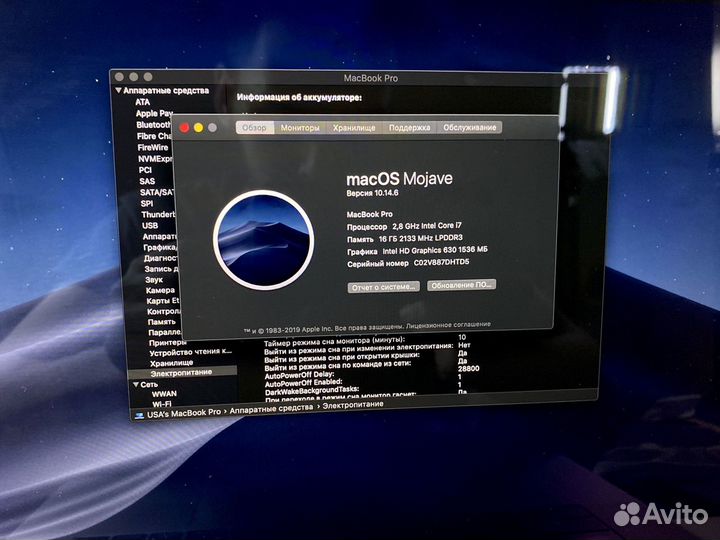Switch to the Мониторы tab
720x540 pixels.
coord(300,128)
